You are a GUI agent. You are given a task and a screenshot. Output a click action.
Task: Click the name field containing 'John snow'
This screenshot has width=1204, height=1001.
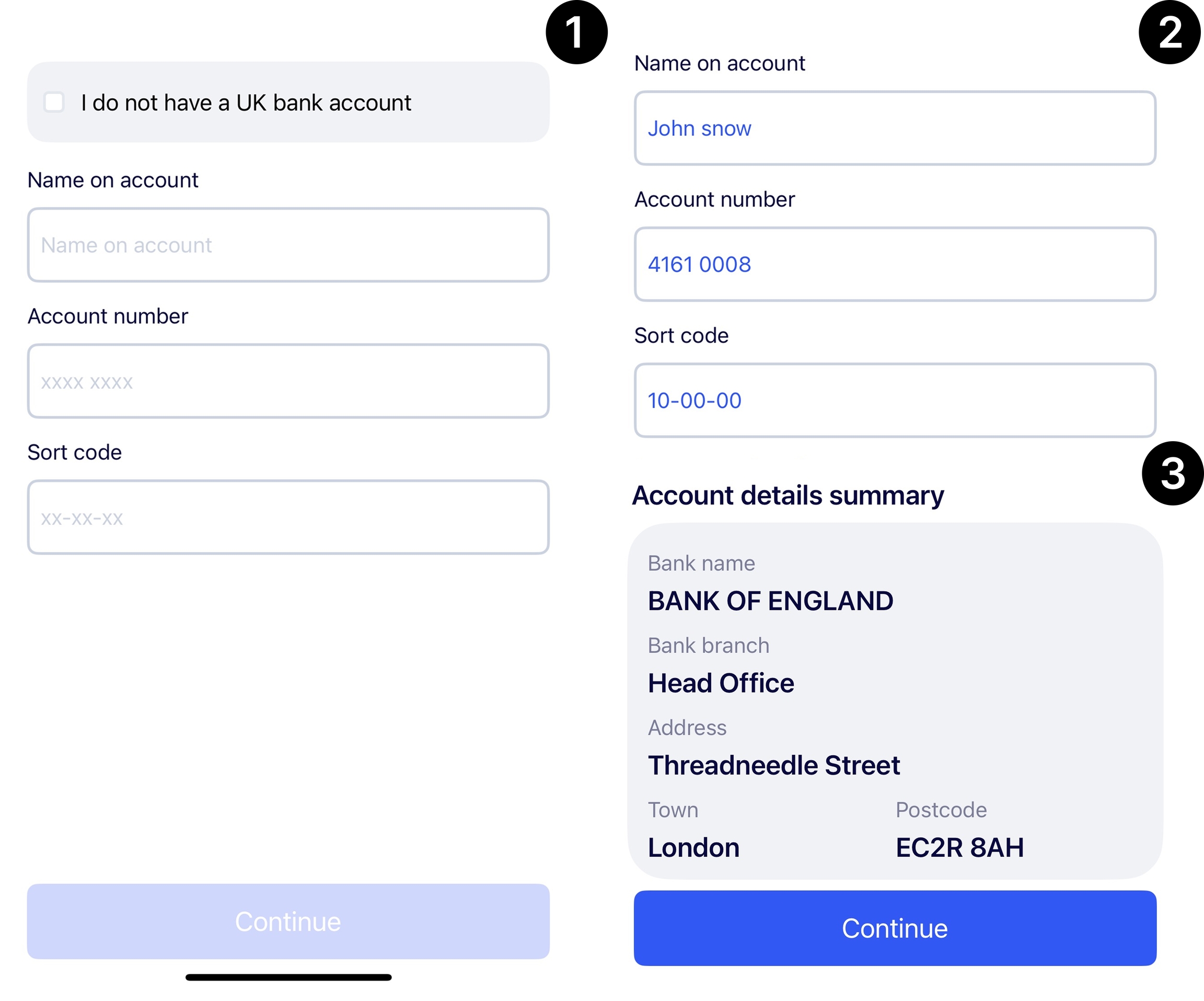[x=895, y=129]
